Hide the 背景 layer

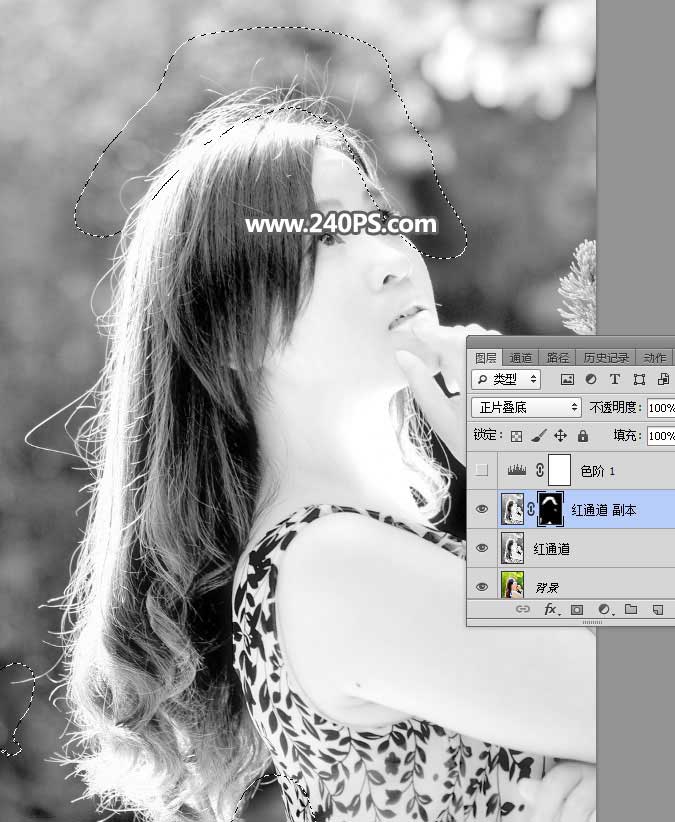[x=482, y=588]
